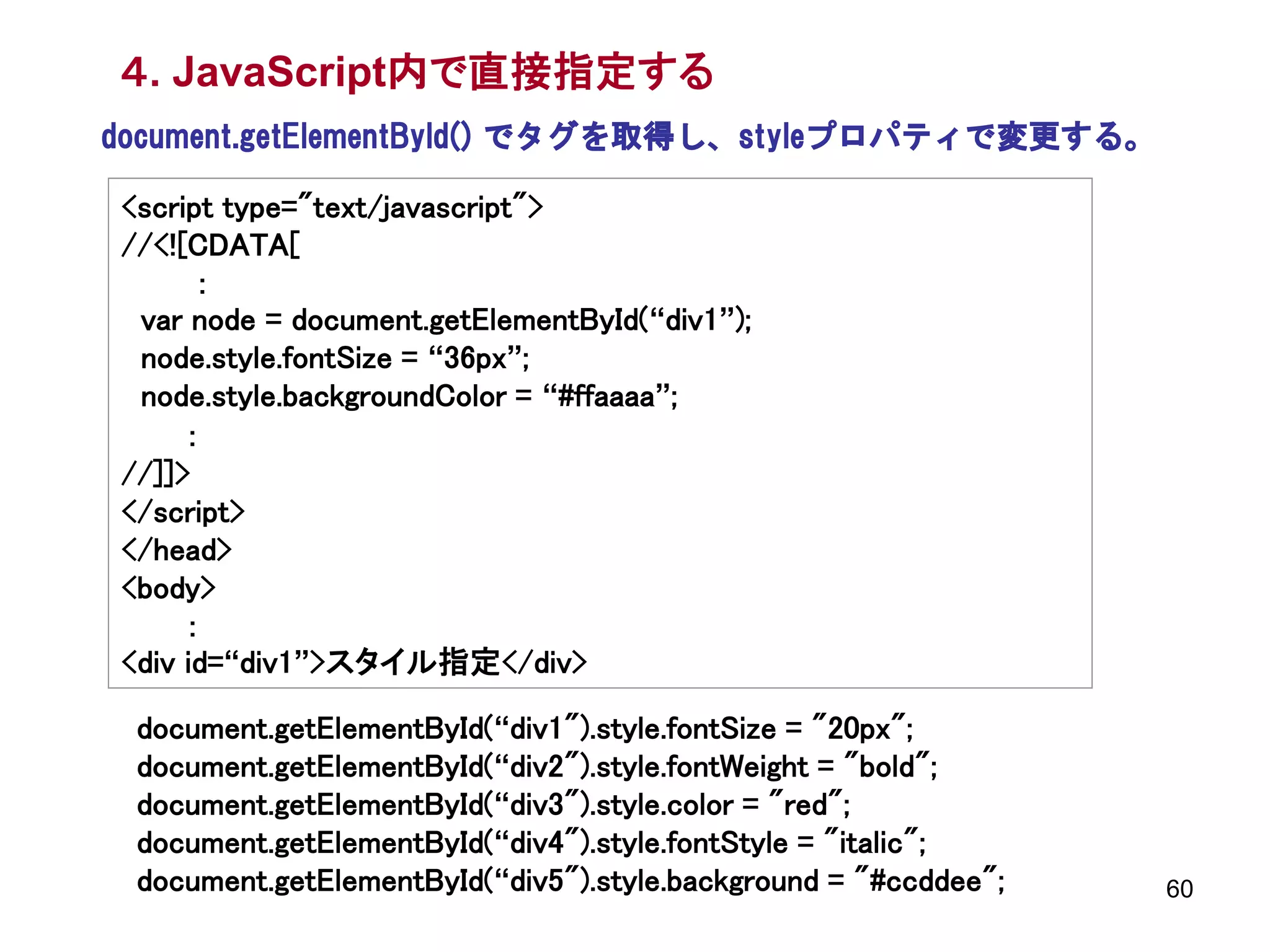Screen dimensions: 1270x952
Task: Click the '//<![CDATA[' line
Action: pos(211,245)
